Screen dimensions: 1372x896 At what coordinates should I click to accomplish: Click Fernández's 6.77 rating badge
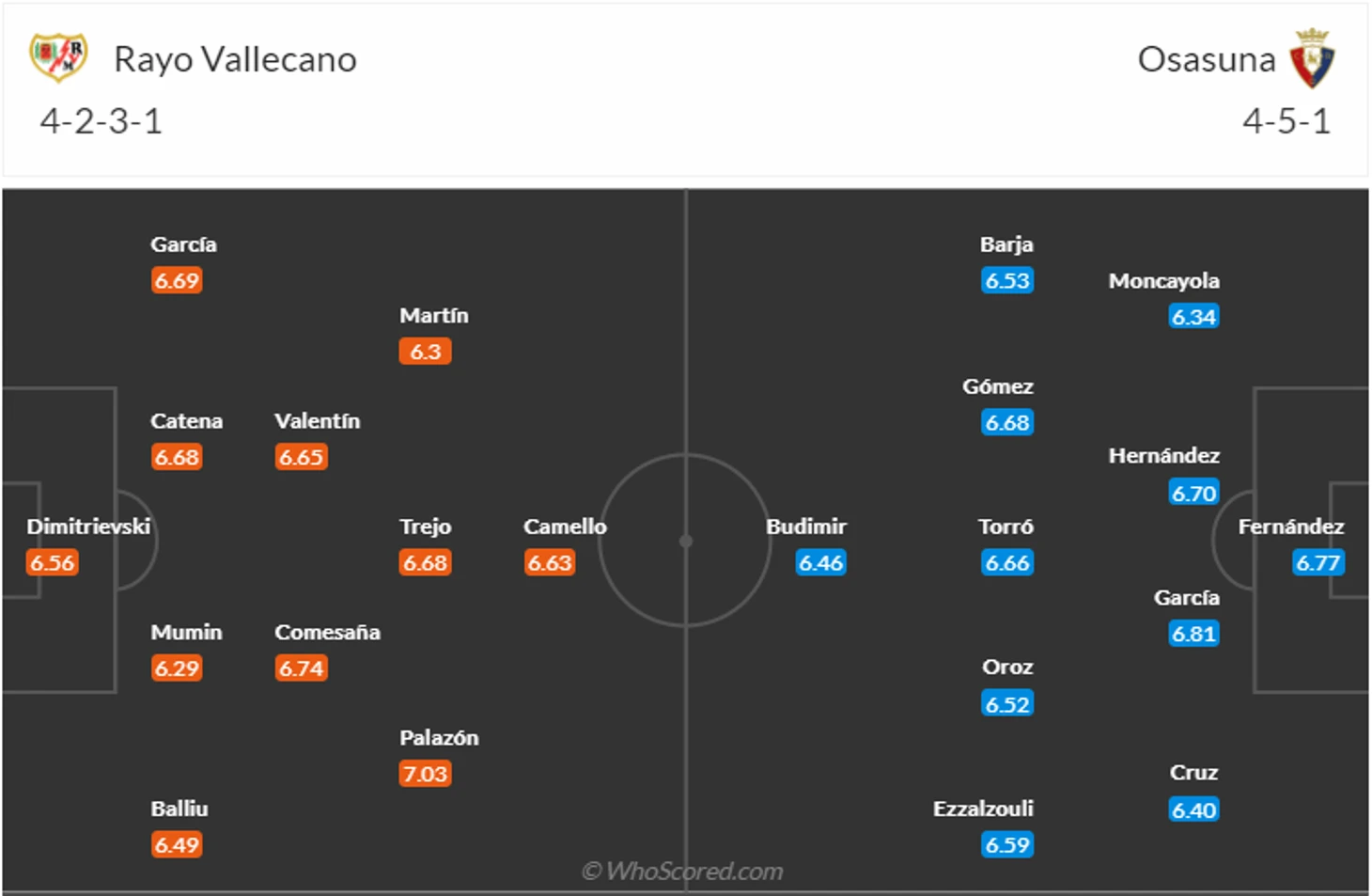1317,563
